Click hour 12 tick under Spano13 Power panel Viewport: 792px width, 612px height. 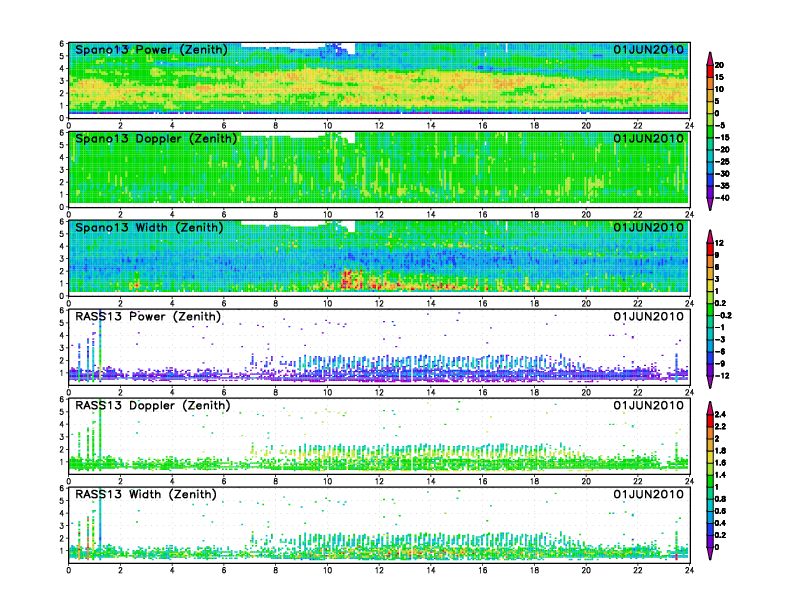pos(379,125)
